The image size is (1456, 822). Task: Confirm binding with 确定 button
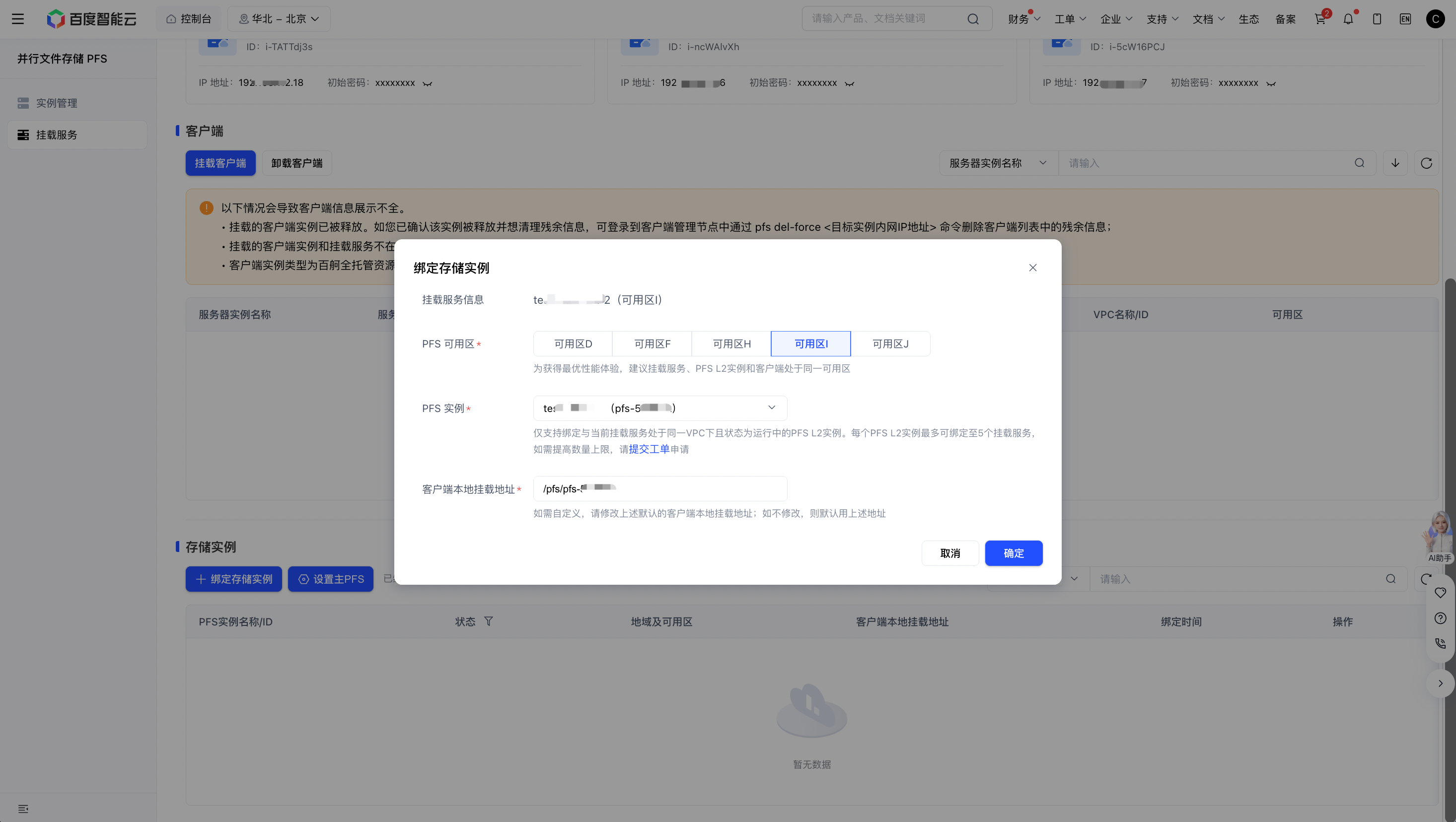click(1014, 553)
